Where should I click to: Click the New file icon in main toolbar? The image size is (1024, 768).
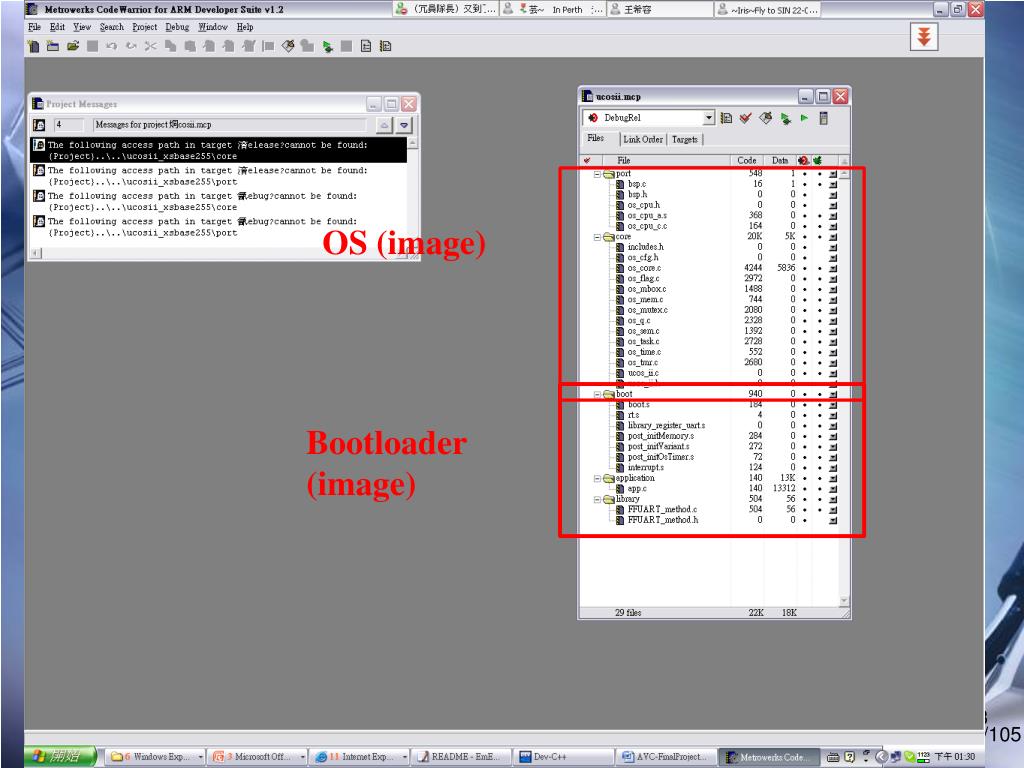[x=33, y=46]
